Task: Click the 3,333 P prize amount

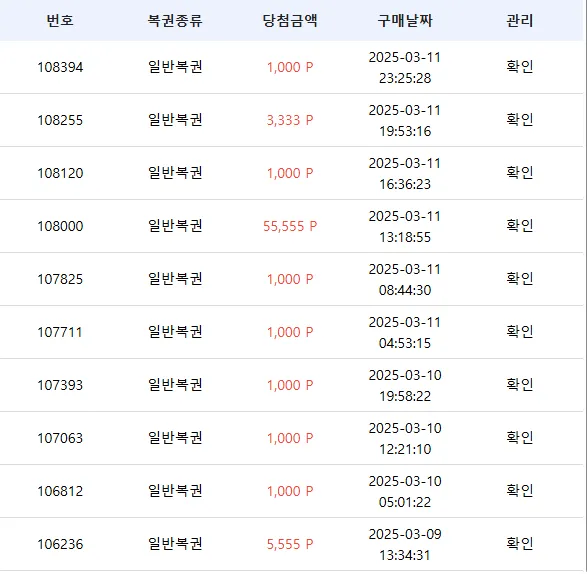Action: coord(290,120)
